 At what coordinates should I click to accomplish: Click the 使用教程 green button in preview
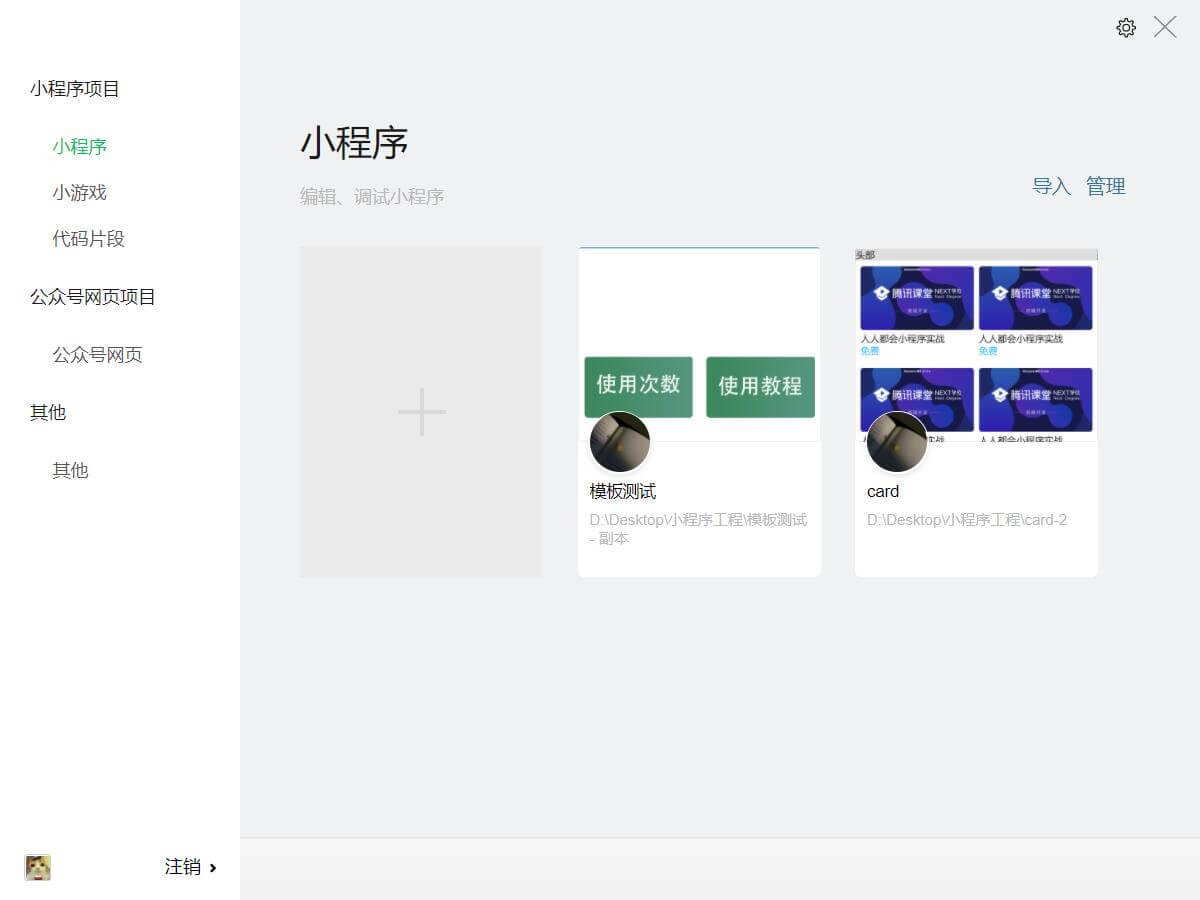point(760,386)
